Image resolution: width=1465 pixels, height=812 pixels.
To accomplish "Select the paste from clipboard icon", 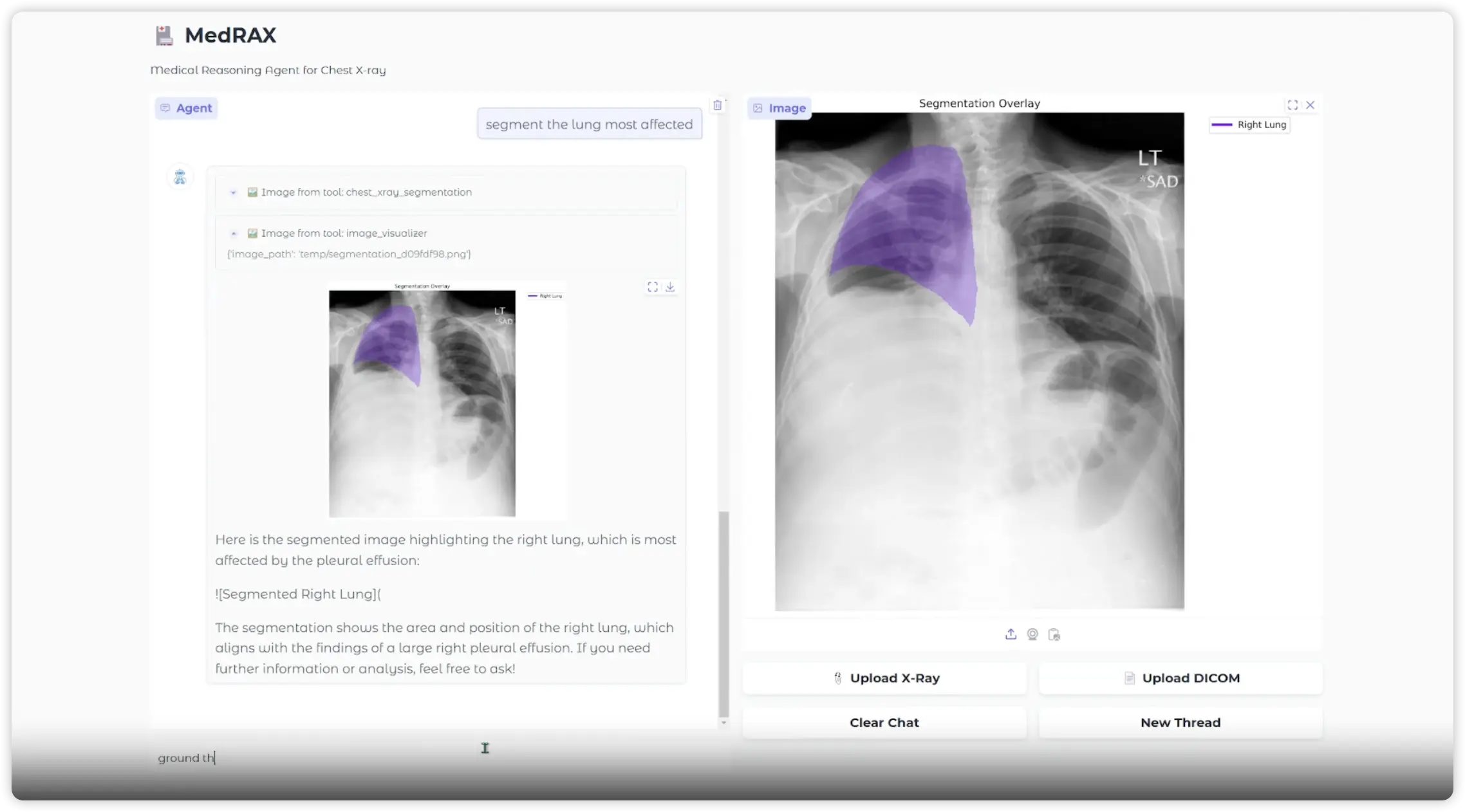I will click(1054, 634).
